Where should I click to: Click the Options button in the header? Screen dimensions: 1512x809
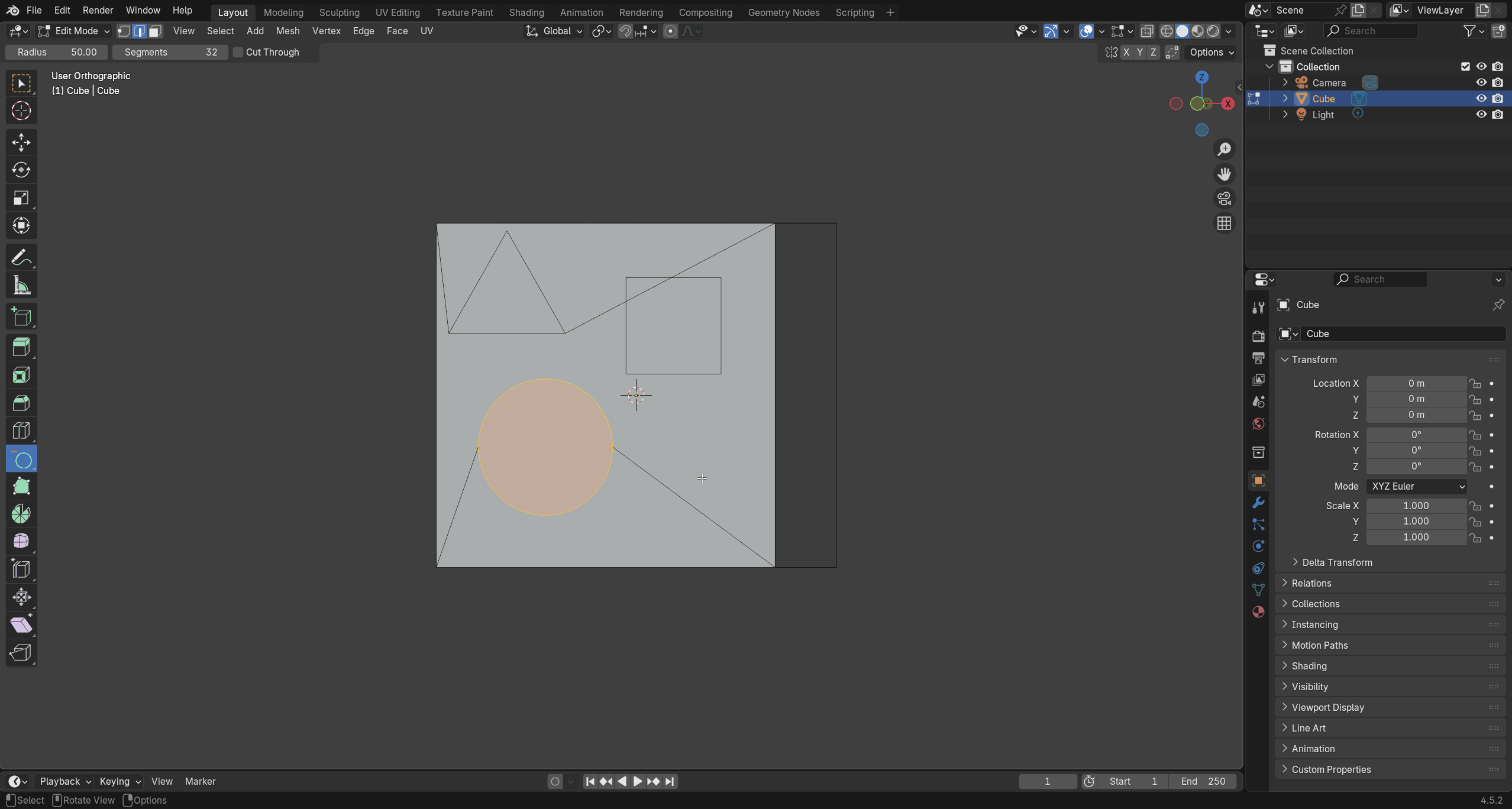tap(1210, 52)
